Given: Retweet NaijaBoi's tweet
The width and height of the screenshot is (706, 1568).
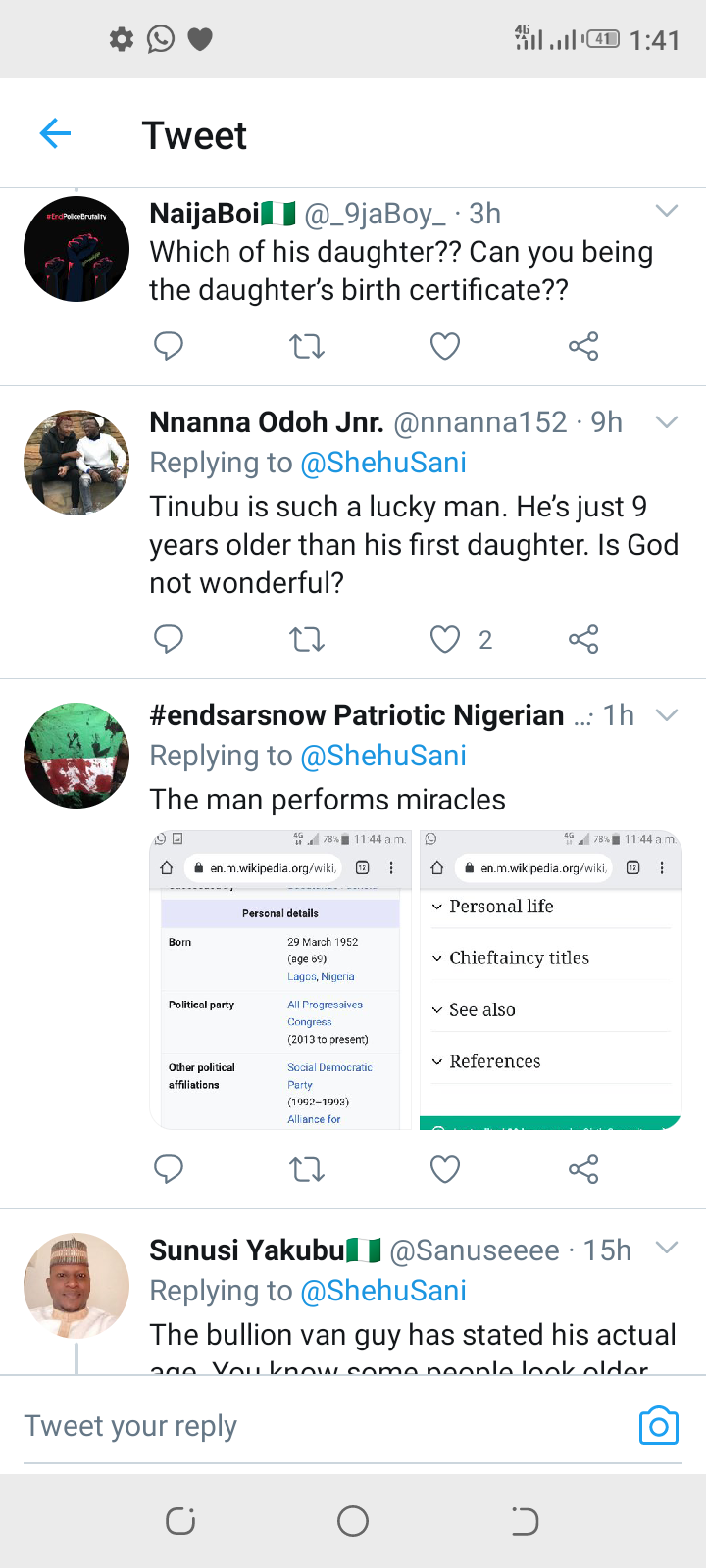Looking at the screenshot, I should coord(307,346).
